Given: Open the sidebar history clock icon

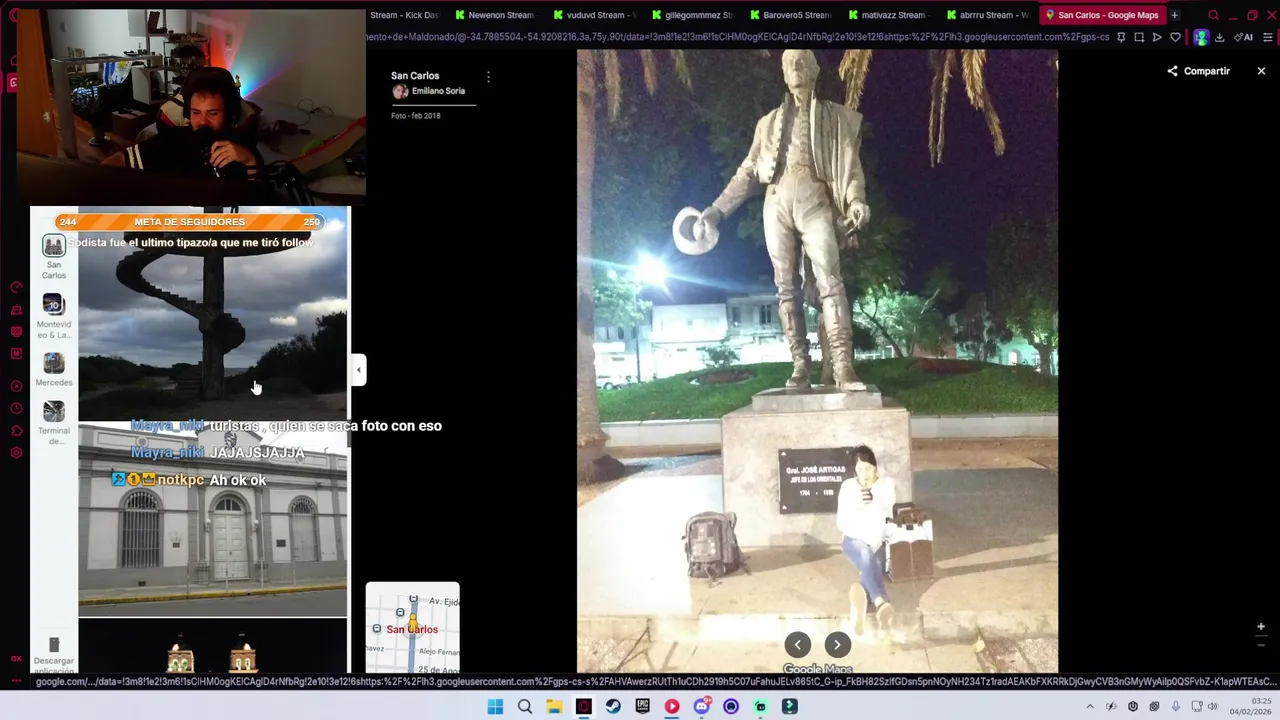Looking at the screenshot, I should tap(16, 408).
